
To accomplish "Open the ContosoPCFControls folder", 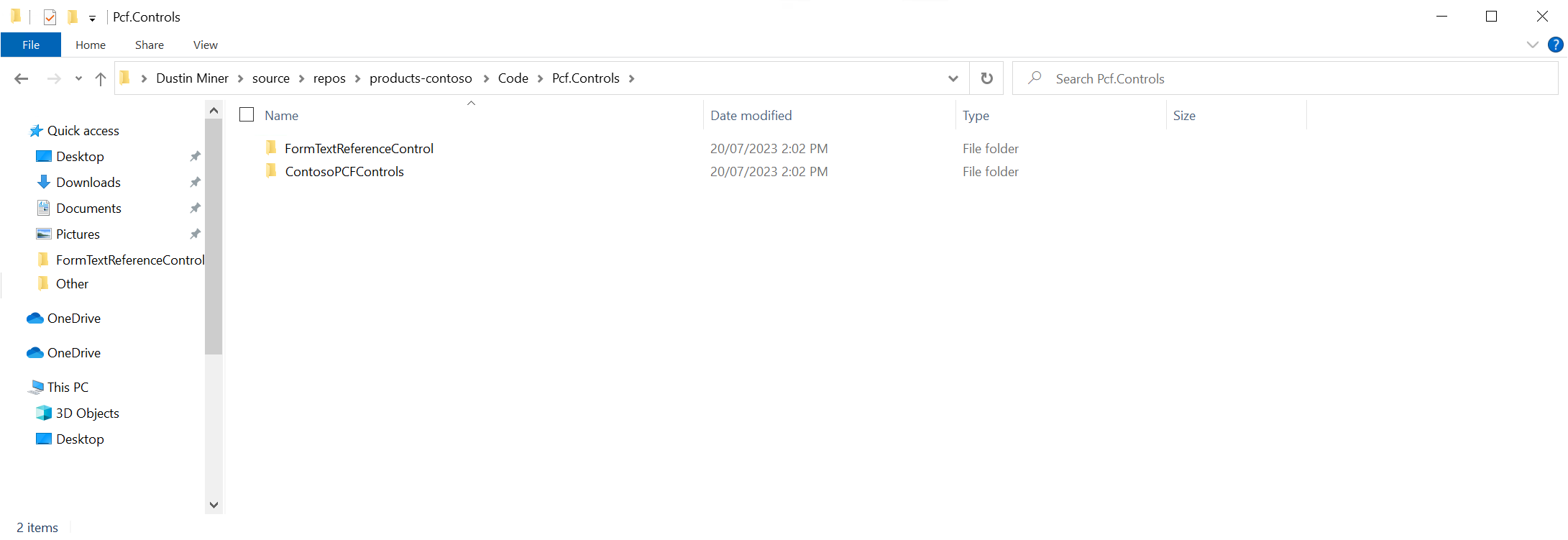I will coord(344,172).
